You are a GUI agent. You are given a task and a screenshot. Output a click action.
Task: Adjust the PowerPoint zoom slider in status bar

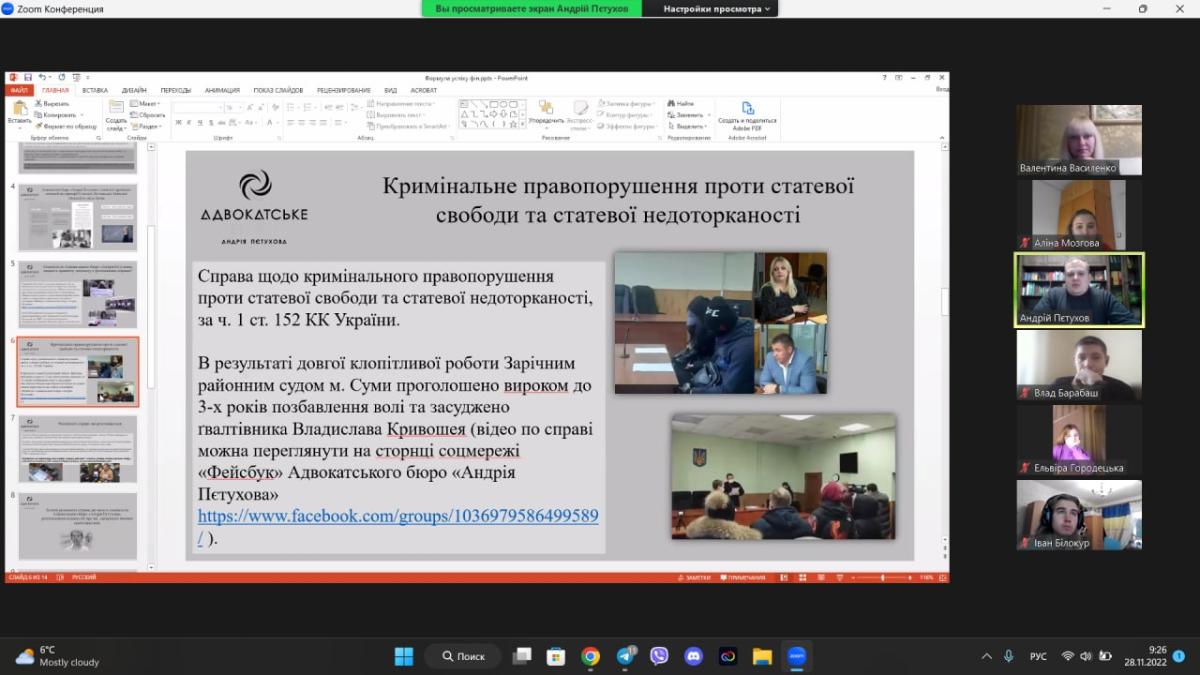pos(882,577)
